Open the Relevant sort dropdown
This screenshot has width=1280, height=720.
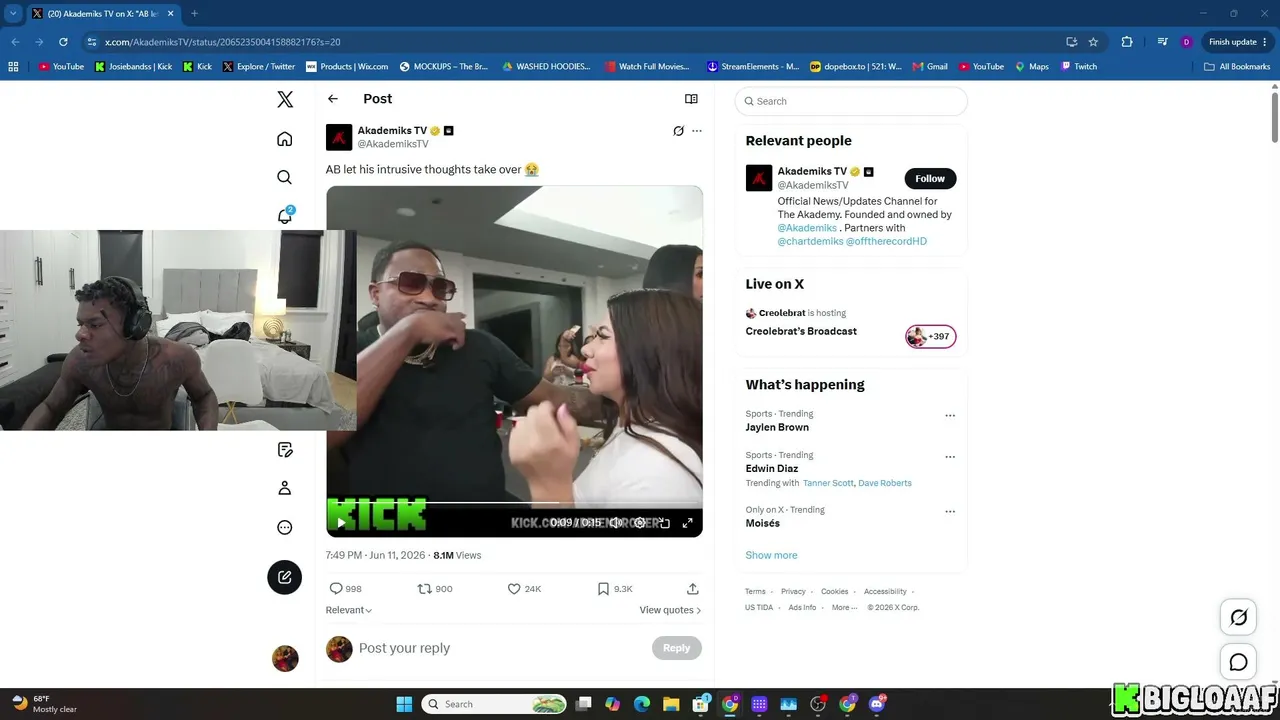[349, 610]
